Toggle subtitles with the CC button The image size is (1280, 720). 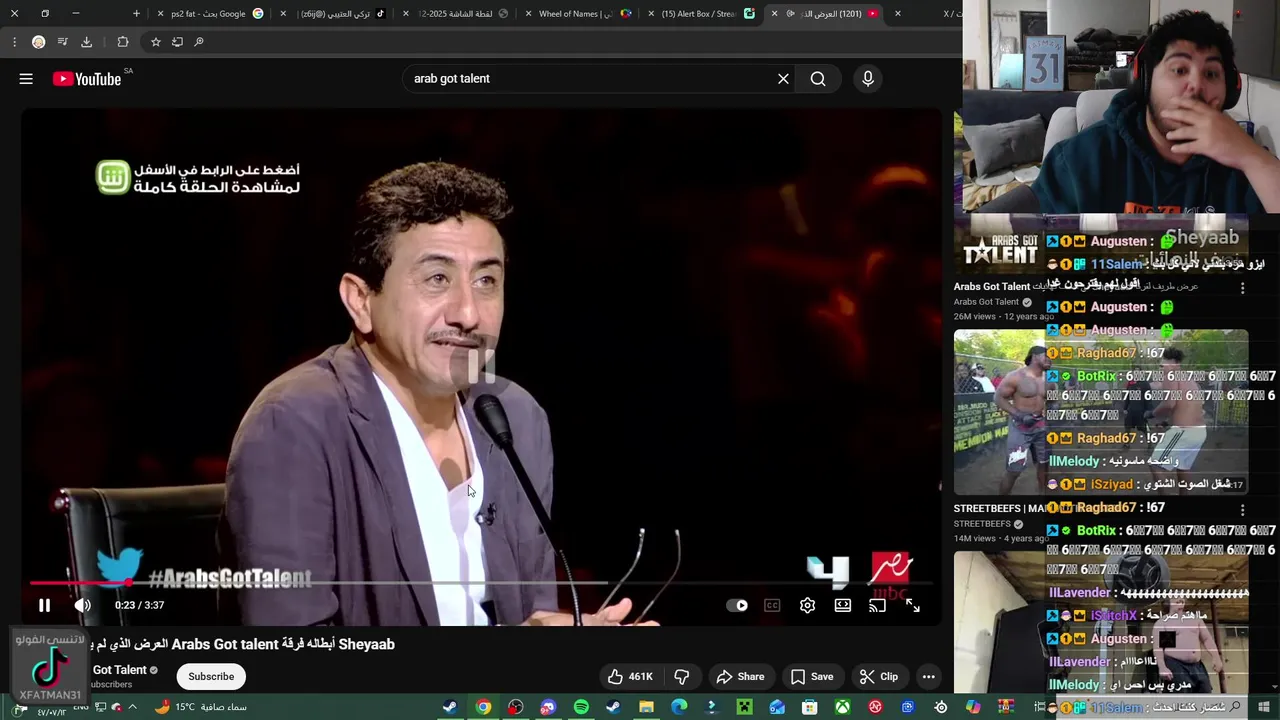coord(772,605)
